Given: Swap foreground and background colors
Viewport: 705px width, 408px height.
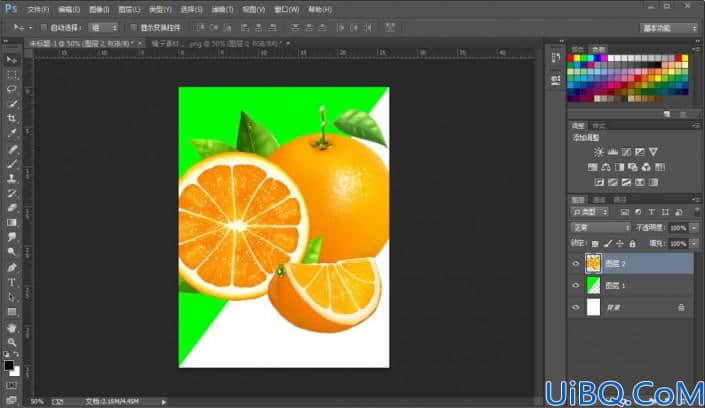Looking at the screenshot, I should pos(16,354).
